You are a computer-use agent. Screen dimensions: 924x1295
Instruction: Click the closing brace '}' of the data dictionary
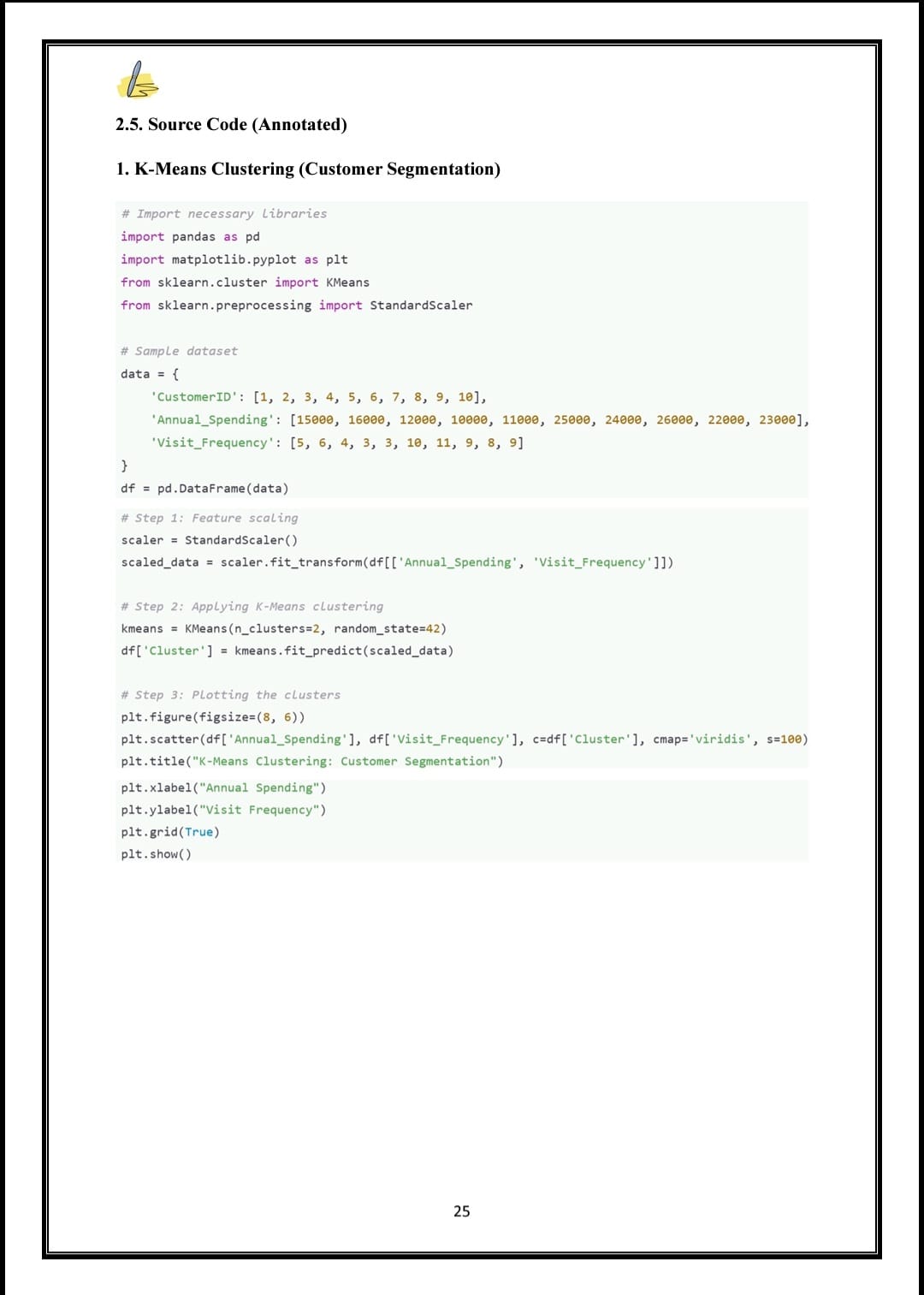point(124,466)
